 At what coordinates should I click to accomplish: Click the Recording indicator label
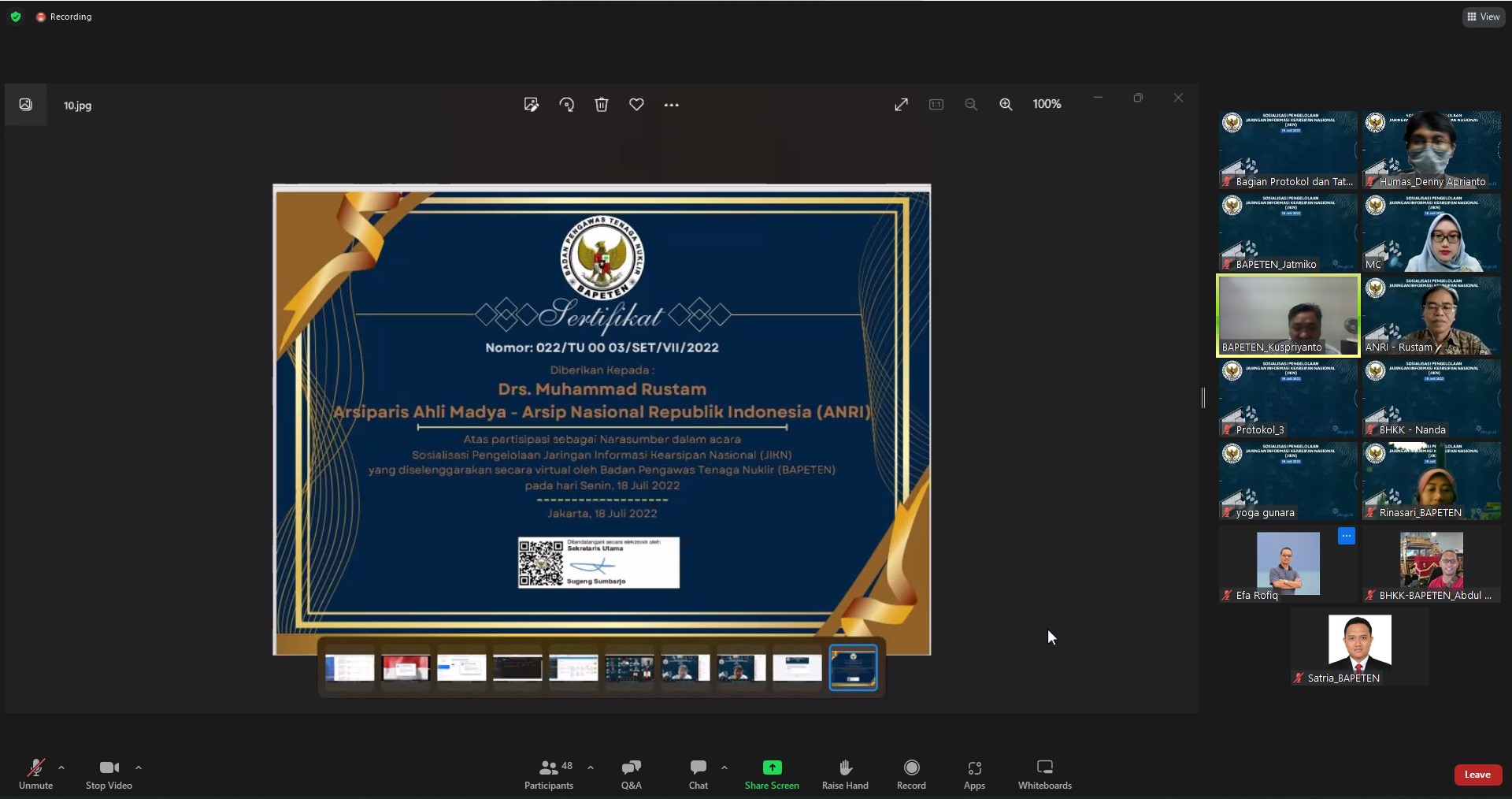pyautogui.click(x=64, y=17)
